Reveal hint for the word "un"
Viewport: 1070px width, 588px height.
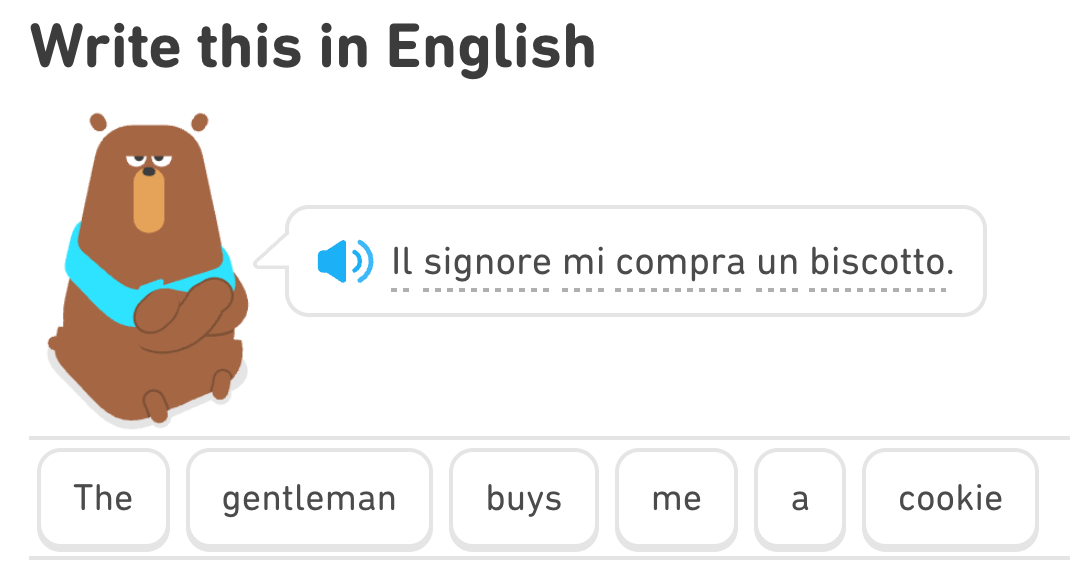point(777,262)
